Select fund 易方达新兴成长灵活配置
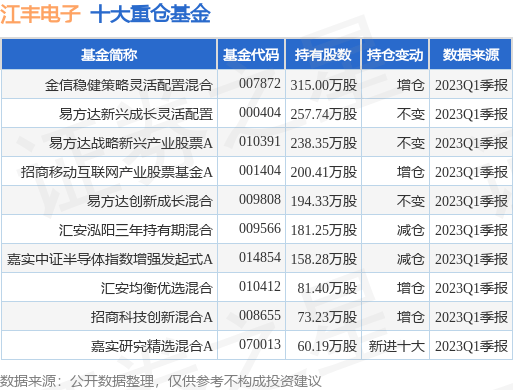513x390 pixels. tap(136, 114)
